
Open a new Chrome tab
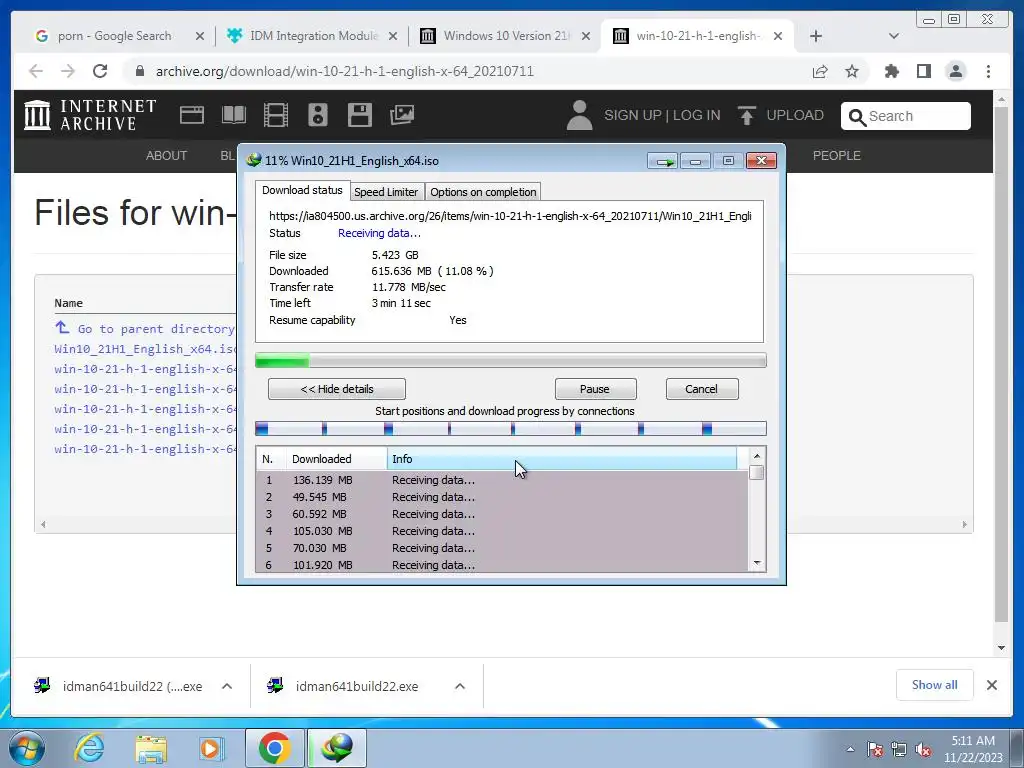pyautogui.click(x=816, y=36)
